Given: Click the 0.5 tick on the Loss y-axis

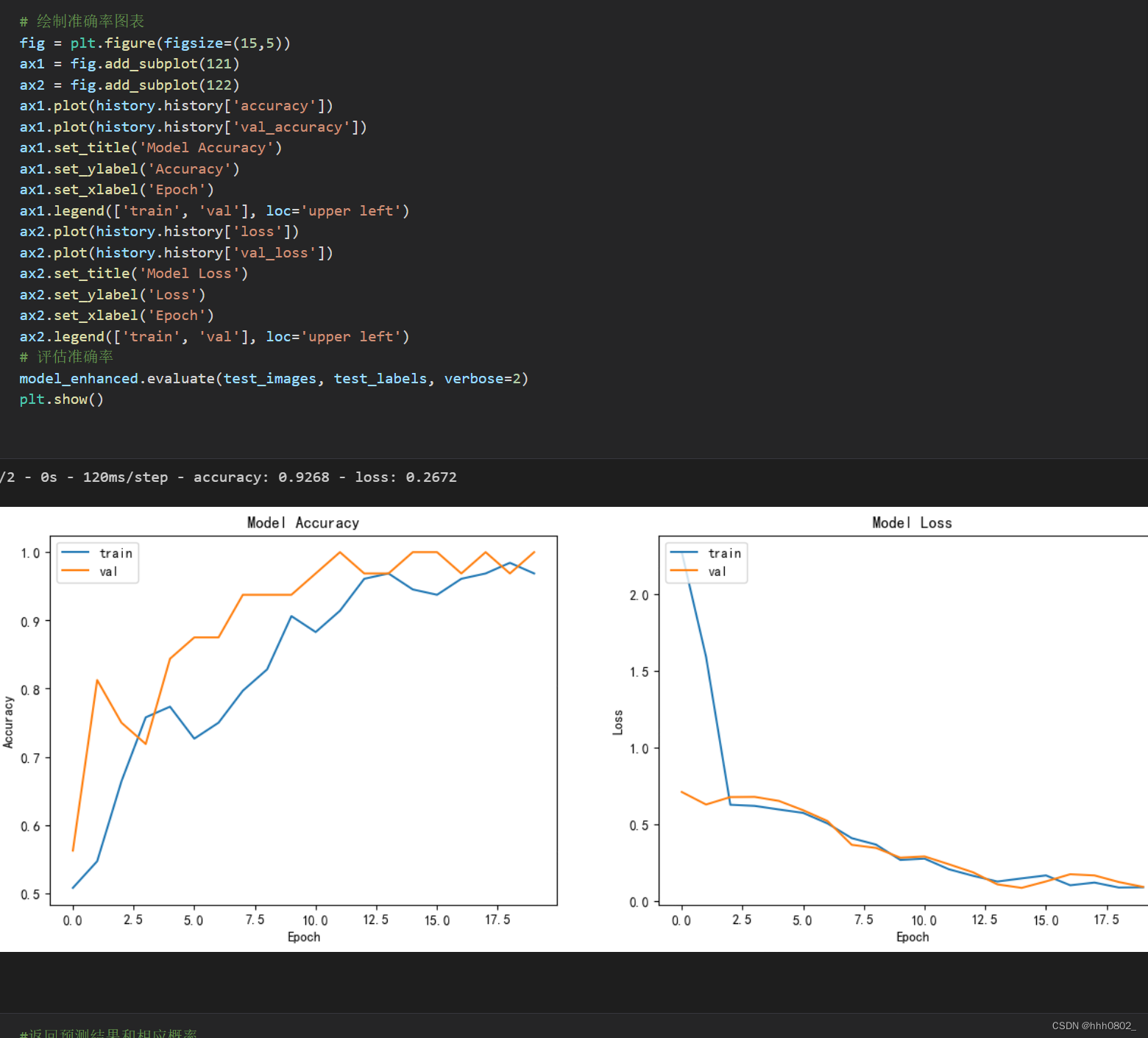Looking at the screenshot, I should (x=639, y=825).
